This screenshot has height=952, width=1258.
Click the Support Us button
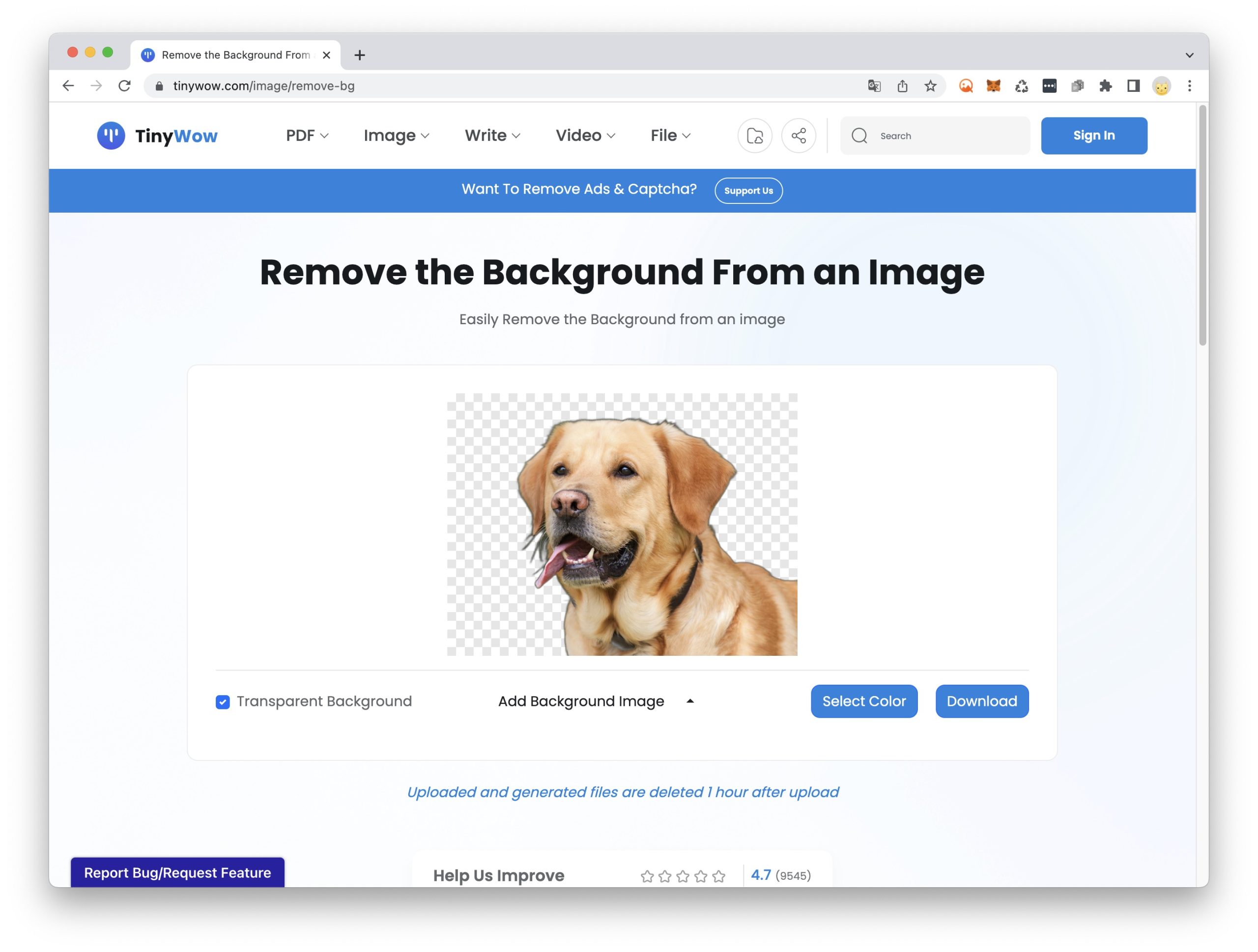point(748,191)
